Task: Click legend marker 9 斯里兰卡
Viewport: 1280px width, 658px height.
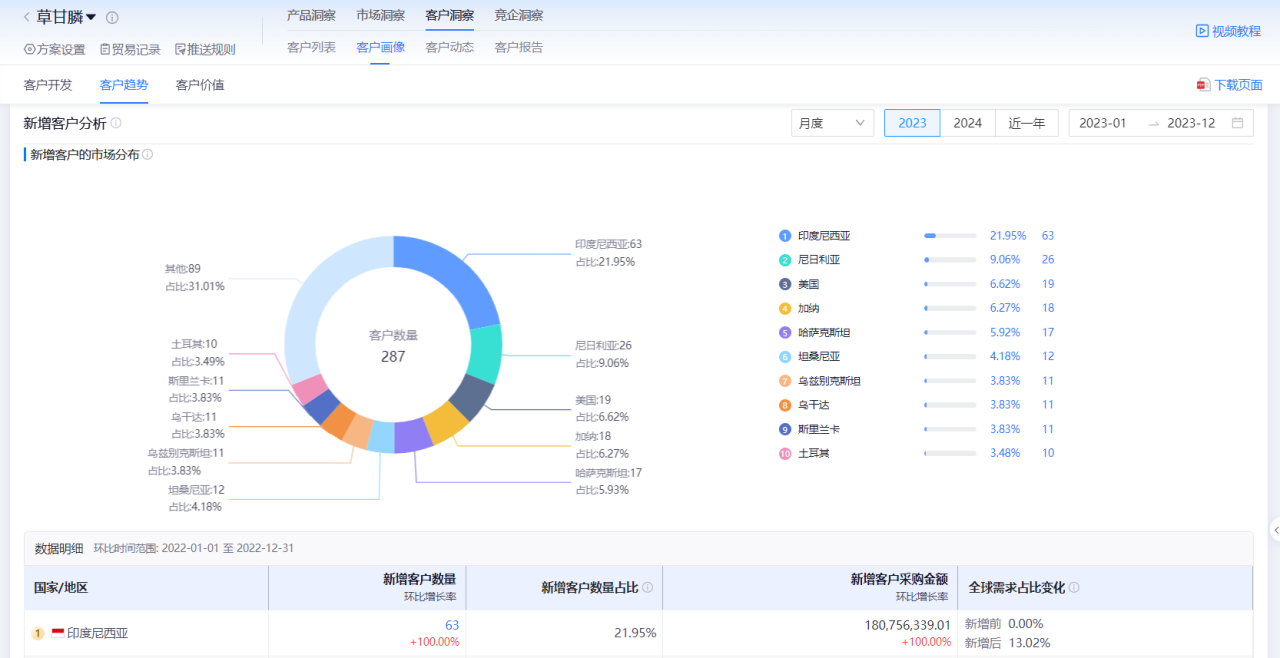Action: [785, 429]
